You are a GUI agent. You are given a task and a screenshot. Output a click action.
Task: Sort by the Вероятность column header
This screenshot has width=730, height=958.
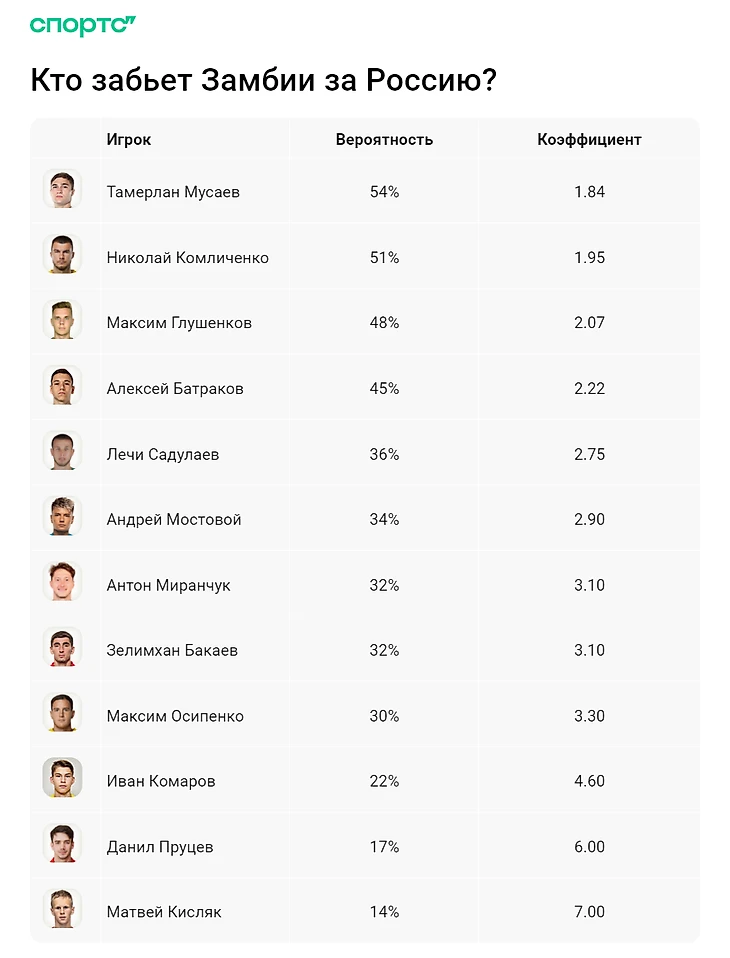tap(384, 140)
